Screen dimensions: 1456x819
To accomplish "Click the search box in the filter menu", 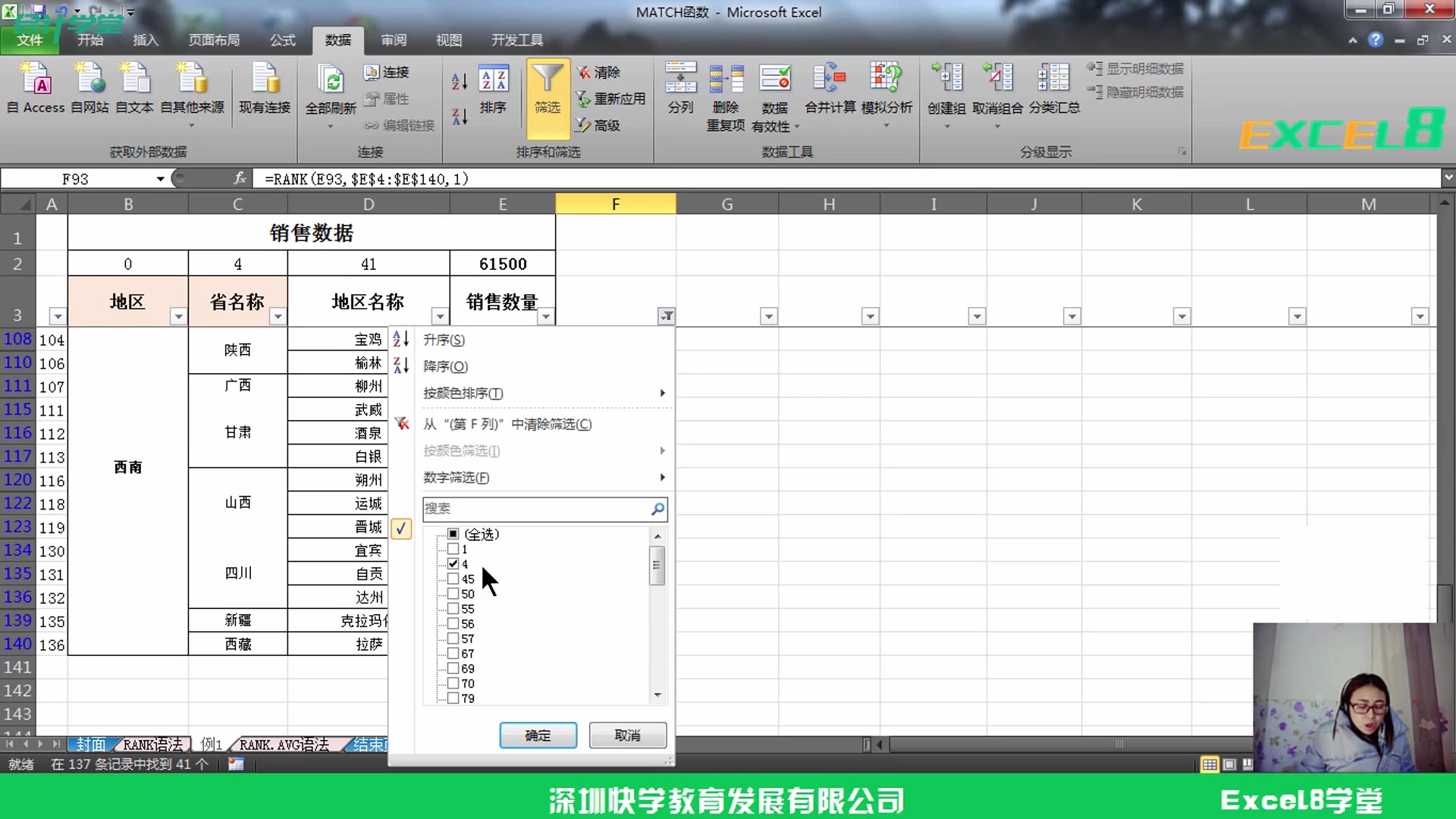I will click(x=538, y=509).
